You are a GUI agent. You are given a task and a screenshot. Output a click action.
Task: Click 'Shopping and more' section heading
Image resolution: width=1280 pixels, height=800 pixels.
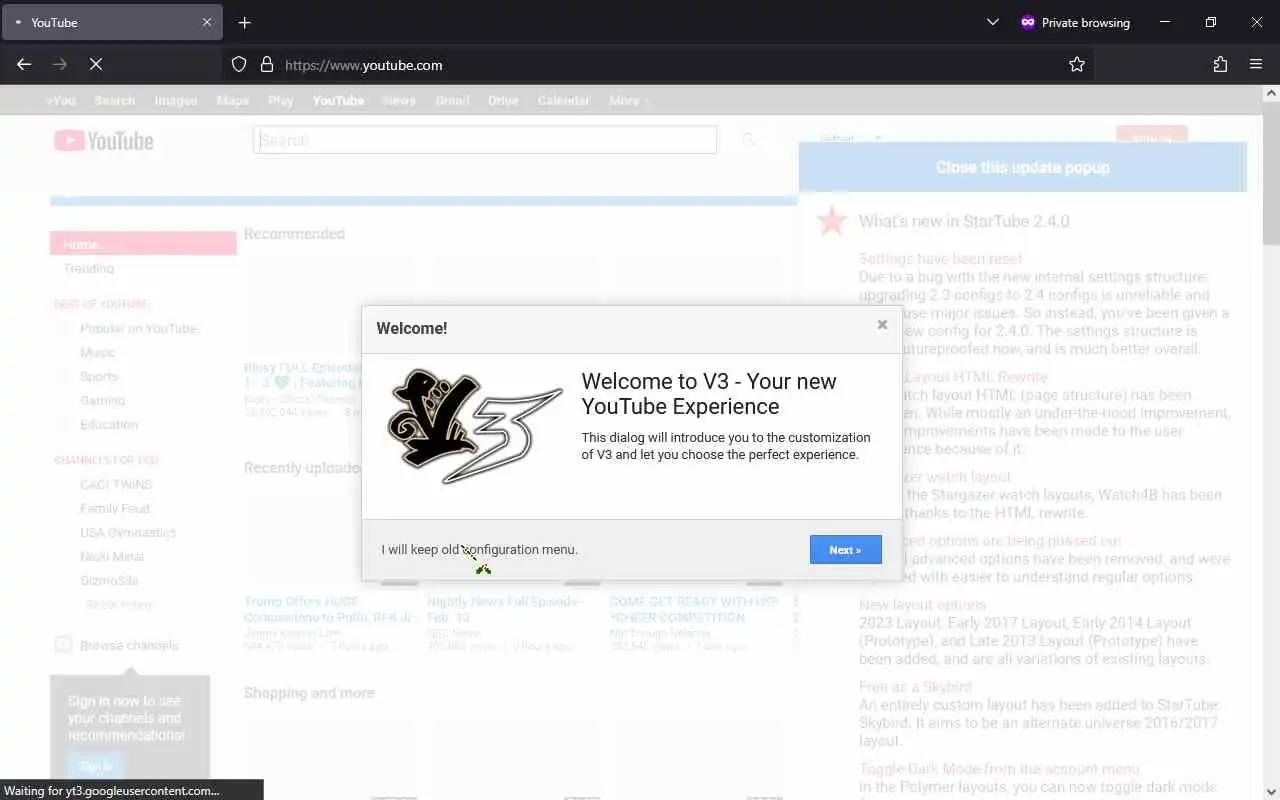[309, 692]
